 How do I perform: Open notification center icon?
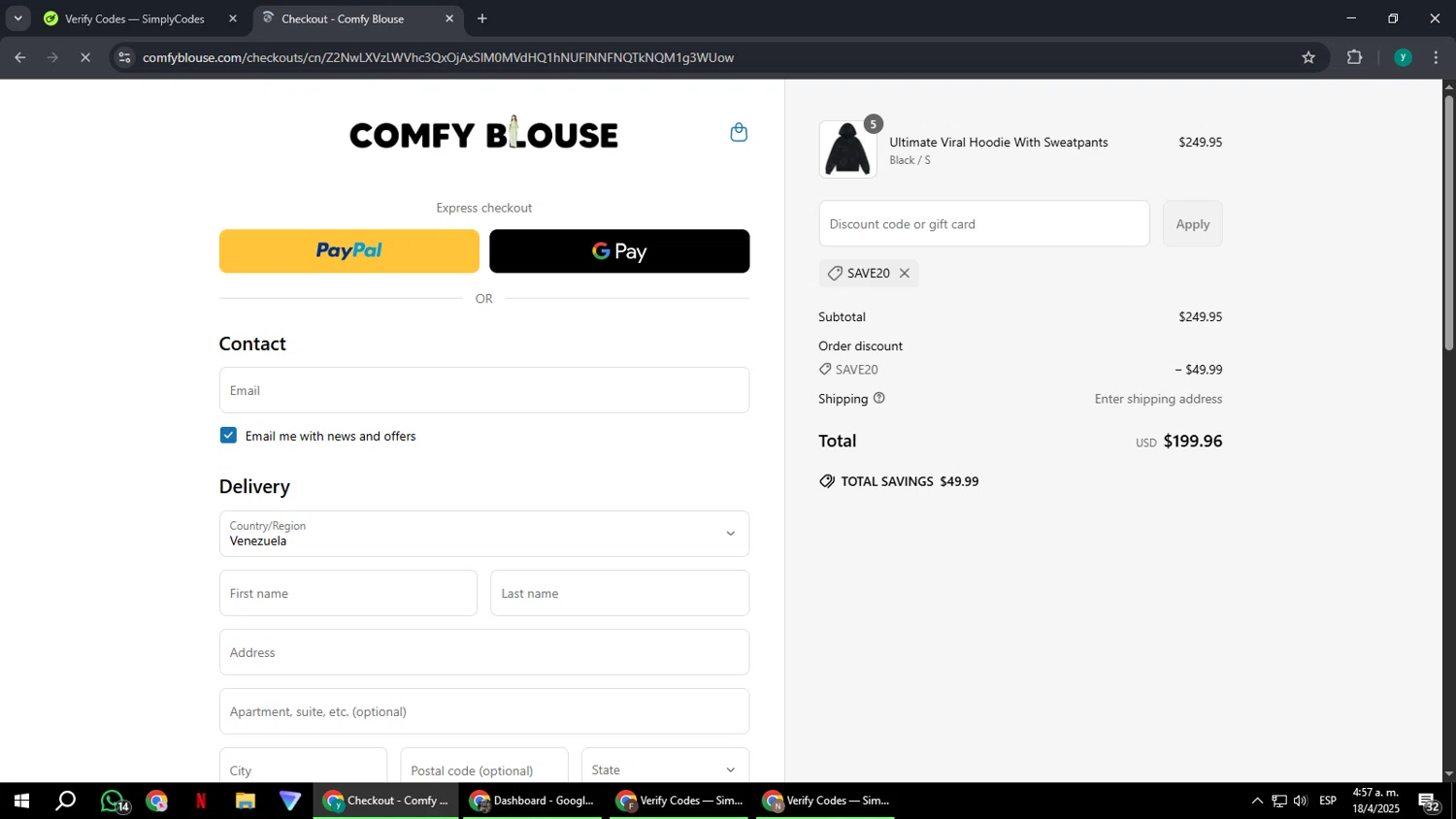[1430, 802]
